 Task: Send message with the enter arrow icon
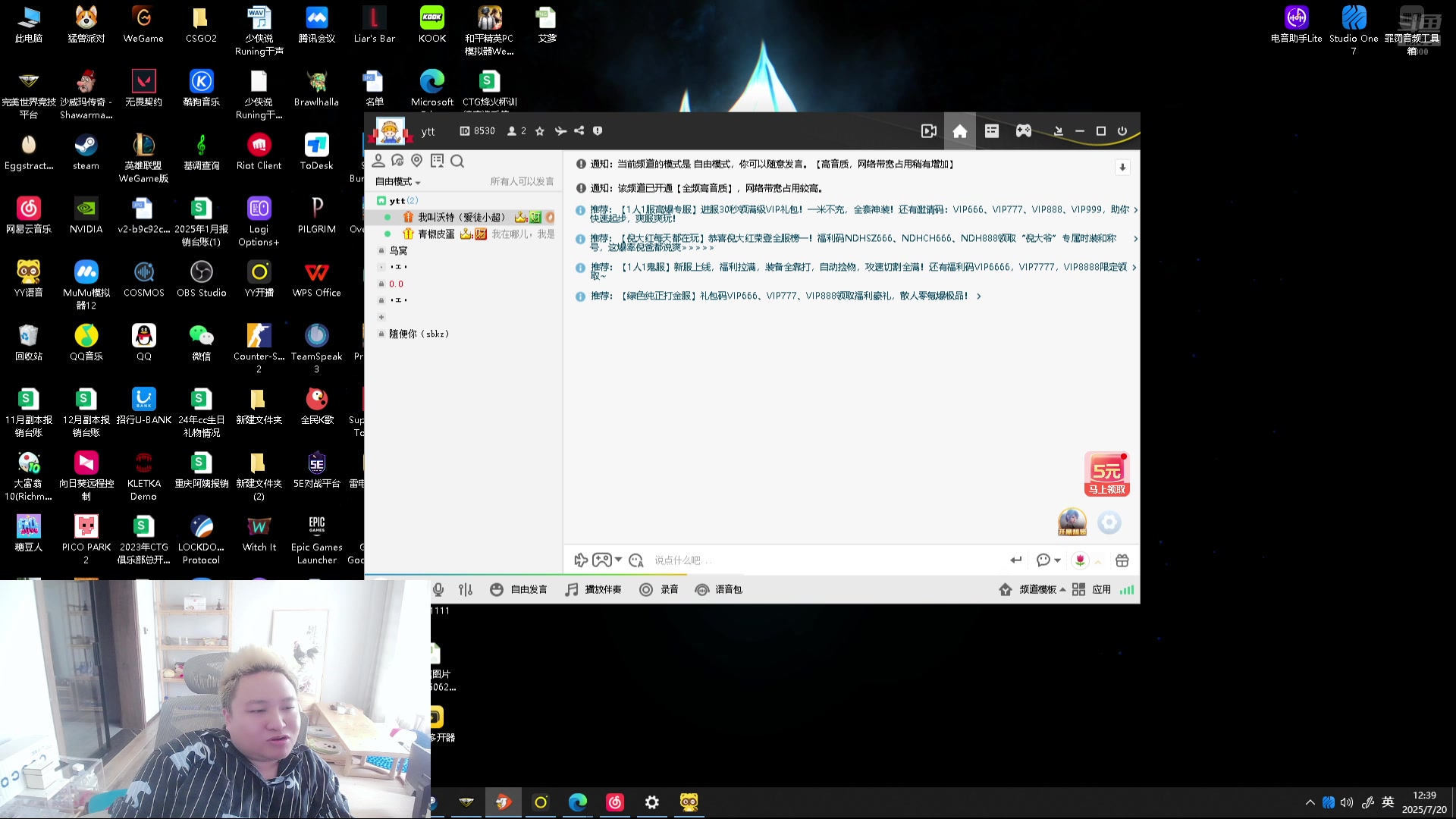pyautogui.click(x=1016, y=560)
